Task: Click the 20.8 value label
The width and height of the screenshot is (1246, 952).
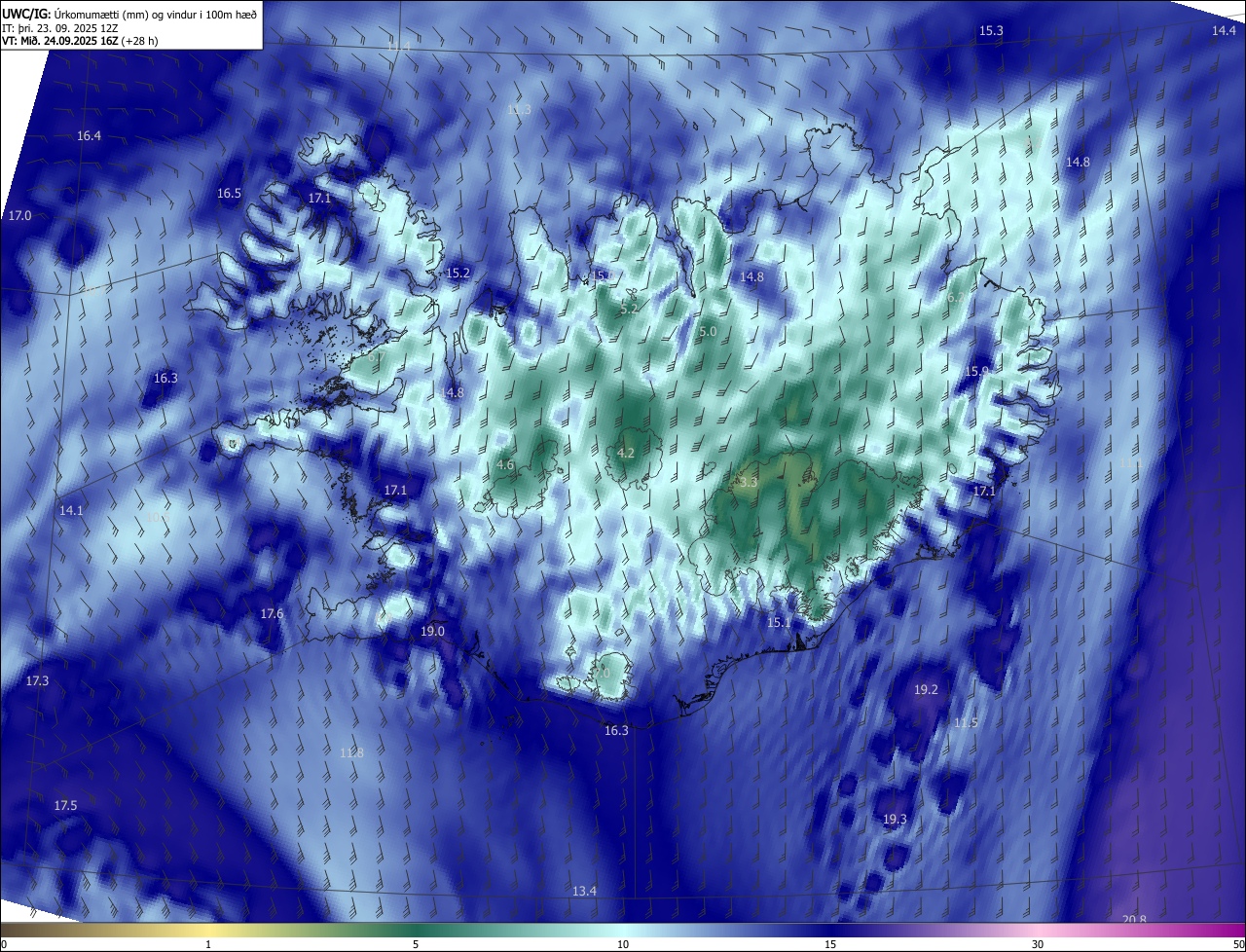Action: (1134, 920)
